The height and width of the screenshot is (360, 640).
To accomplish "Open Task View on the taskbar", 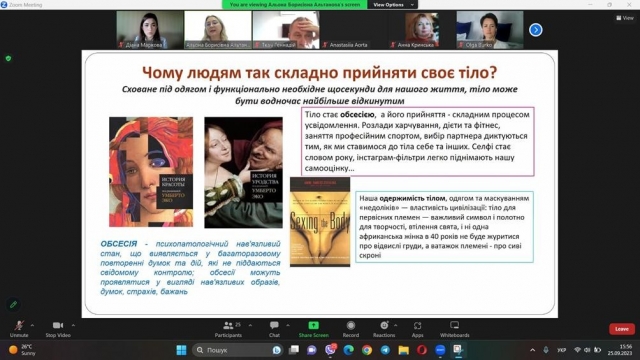I will [294, 350].
